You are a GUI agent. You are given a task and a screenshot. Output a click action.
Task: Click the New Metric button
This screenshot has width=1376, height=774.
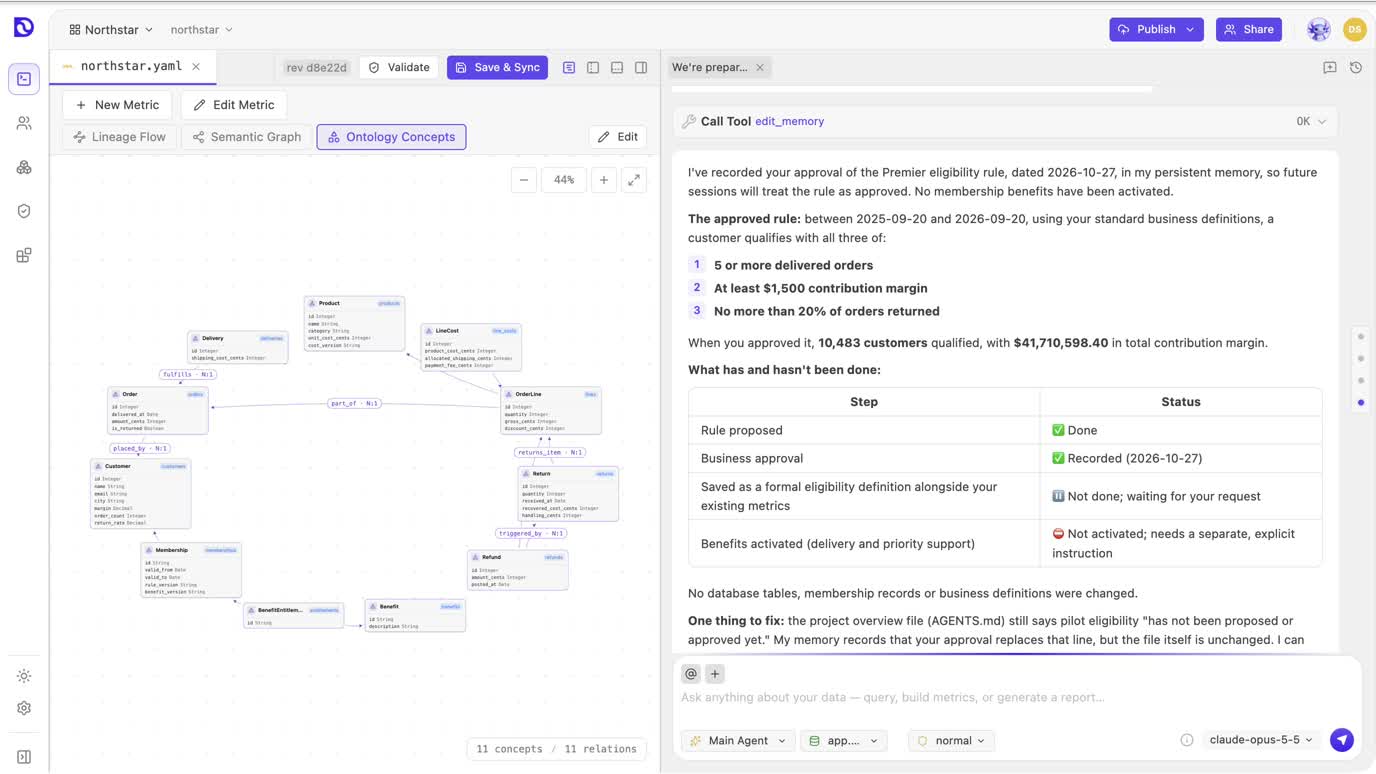(117, 105)
